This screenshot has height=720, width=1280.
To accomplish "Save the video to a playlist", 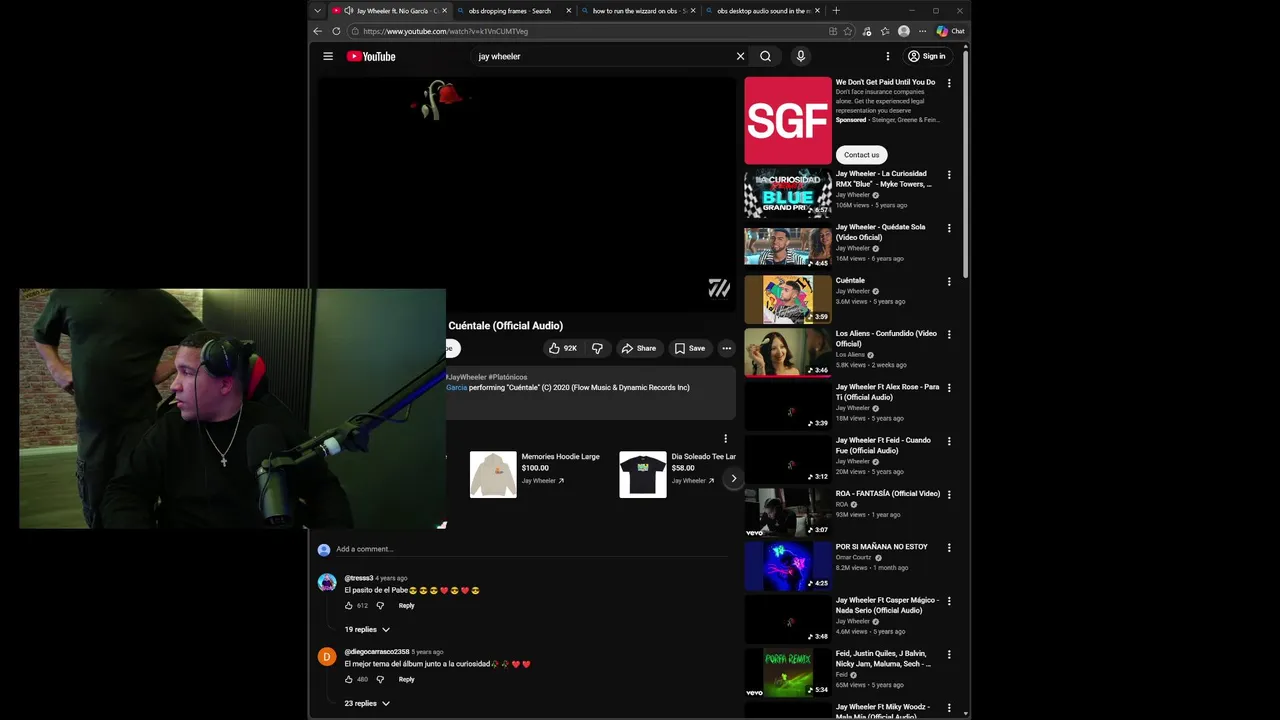I will [689, 348].
